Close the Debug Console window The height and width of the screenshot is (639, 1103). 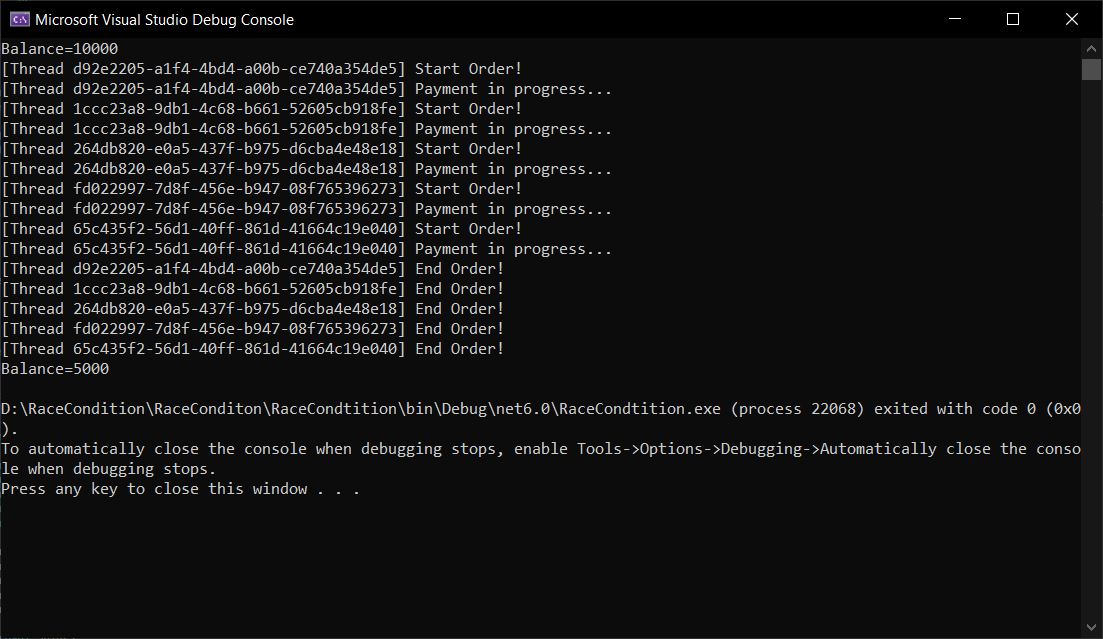coord(1071,19)
